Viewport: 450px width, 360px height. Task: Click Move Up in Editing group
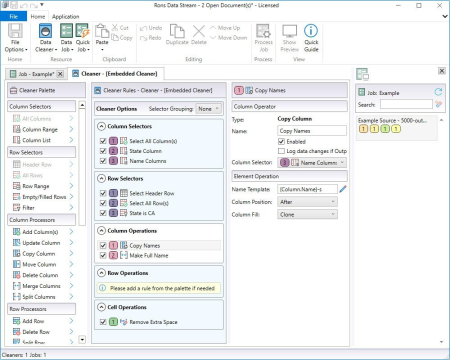225,28
